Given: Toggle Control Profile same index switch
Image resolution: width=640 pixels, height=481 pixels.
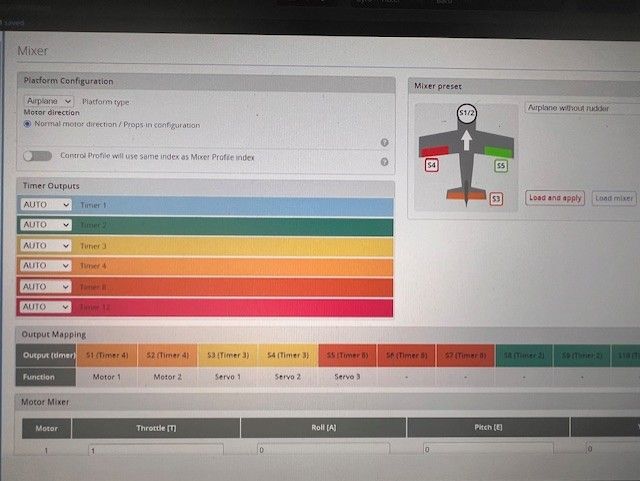Looking at the screenshot, I should coord(38,156).
